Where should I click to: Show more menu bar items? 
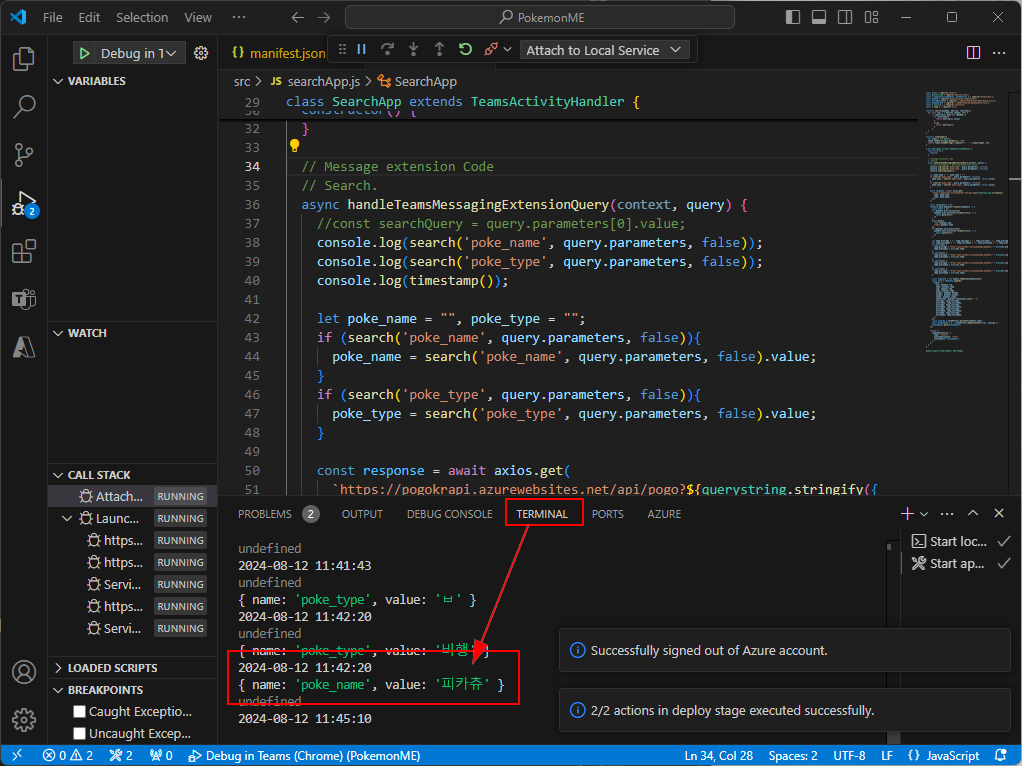click(239, 18)
